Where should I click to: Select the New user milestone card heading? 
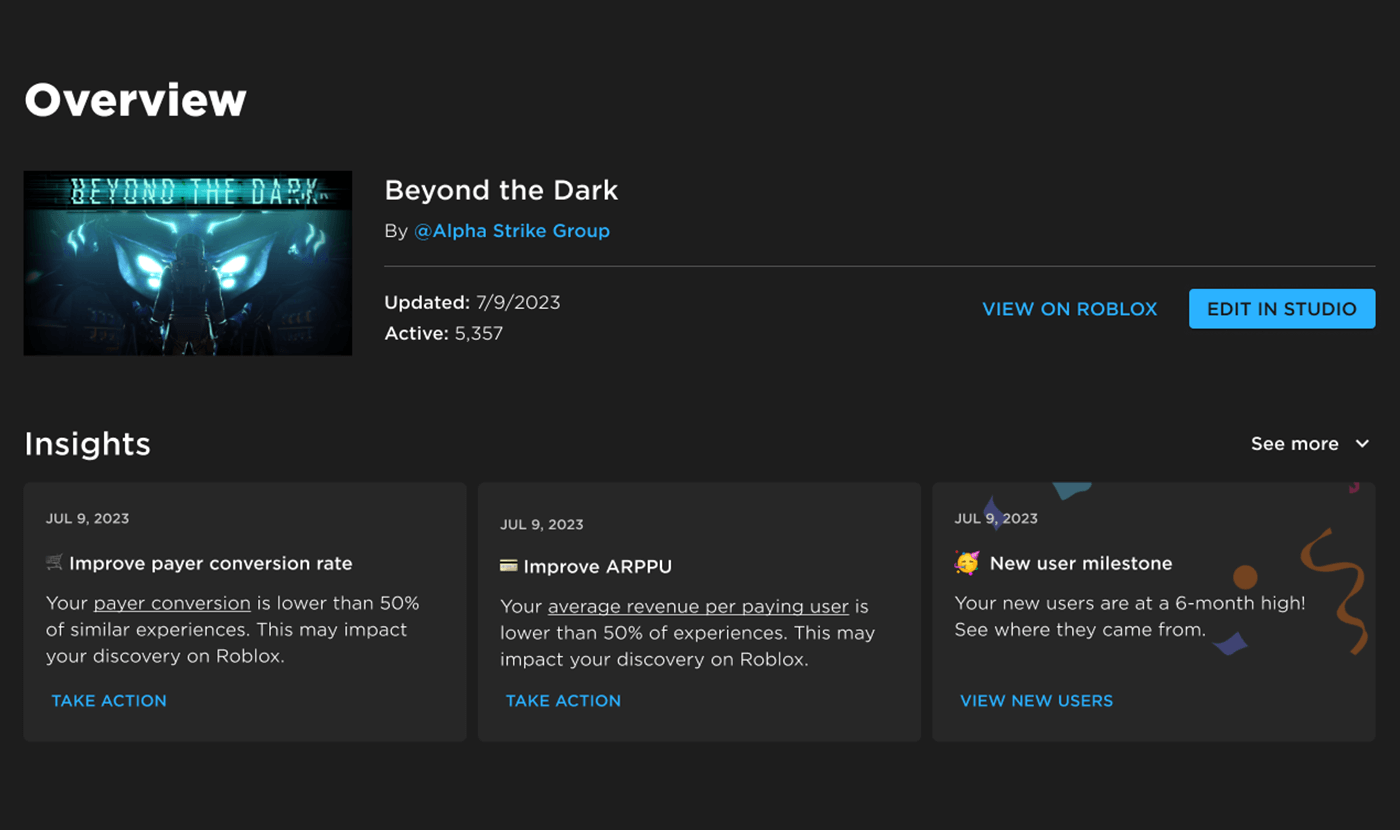pyautogui.click(x=1081, y=563)
